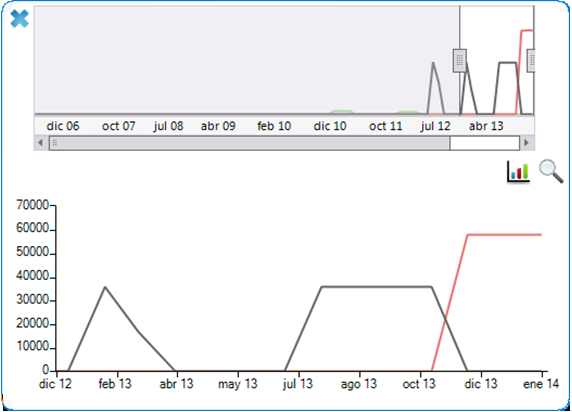Click the scrollbar thumb grip
The height and width of the screenshot is (412, 572).
pyautogui.click(x=55, y=143)
